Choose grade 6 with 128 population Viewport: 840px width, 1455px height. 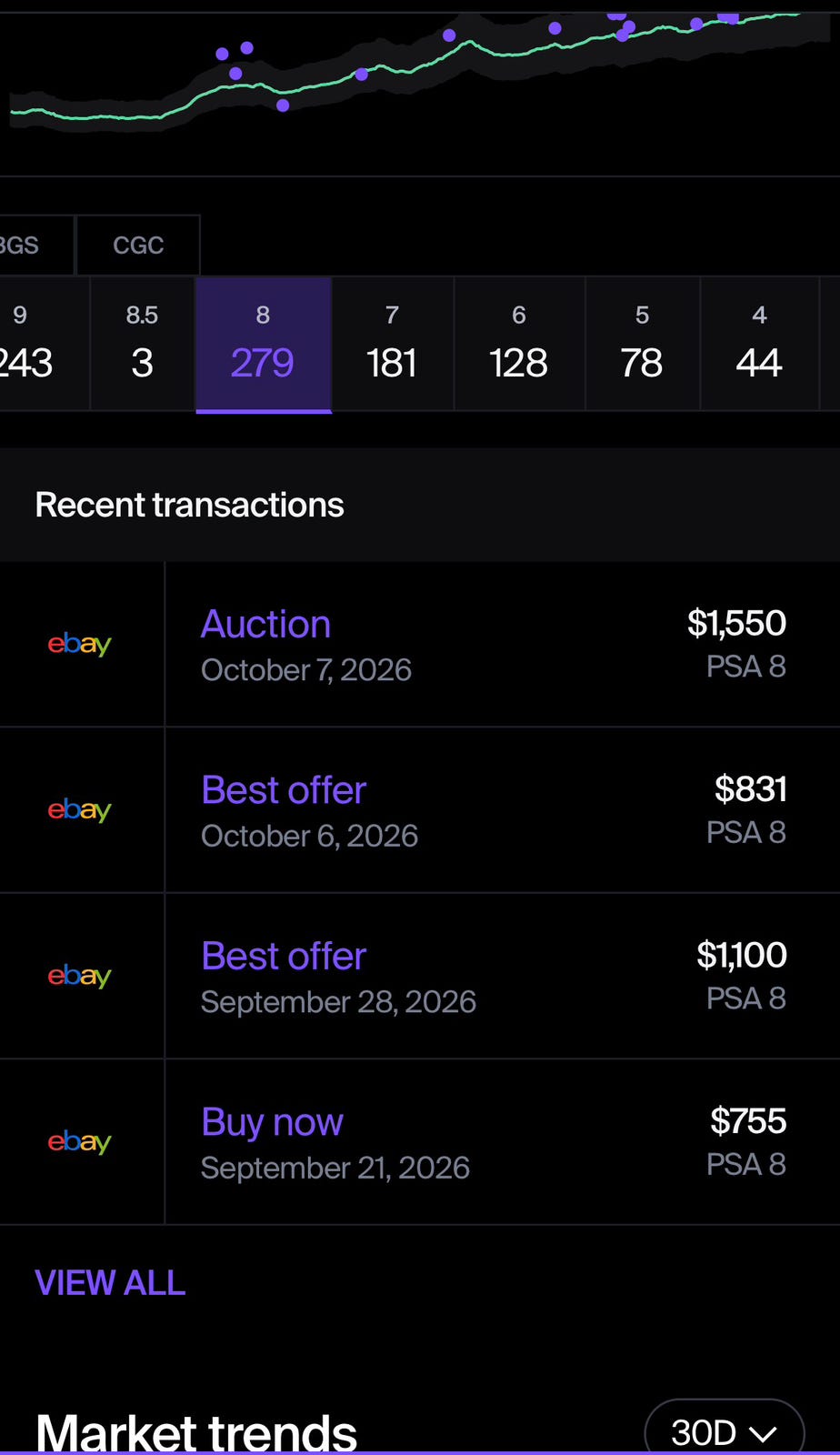click(x=519, y=345)
